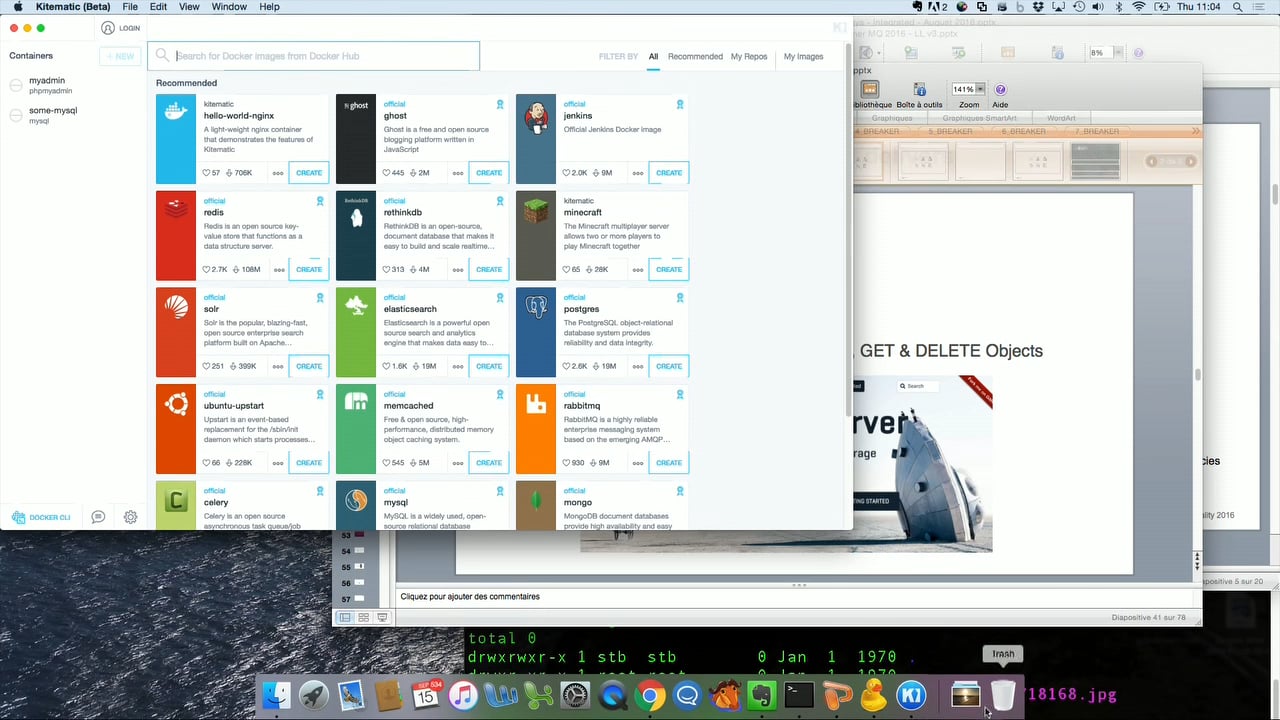Open Kitematic preferences gear icon
The image size is (1280, 720).
tap(130, 517)
